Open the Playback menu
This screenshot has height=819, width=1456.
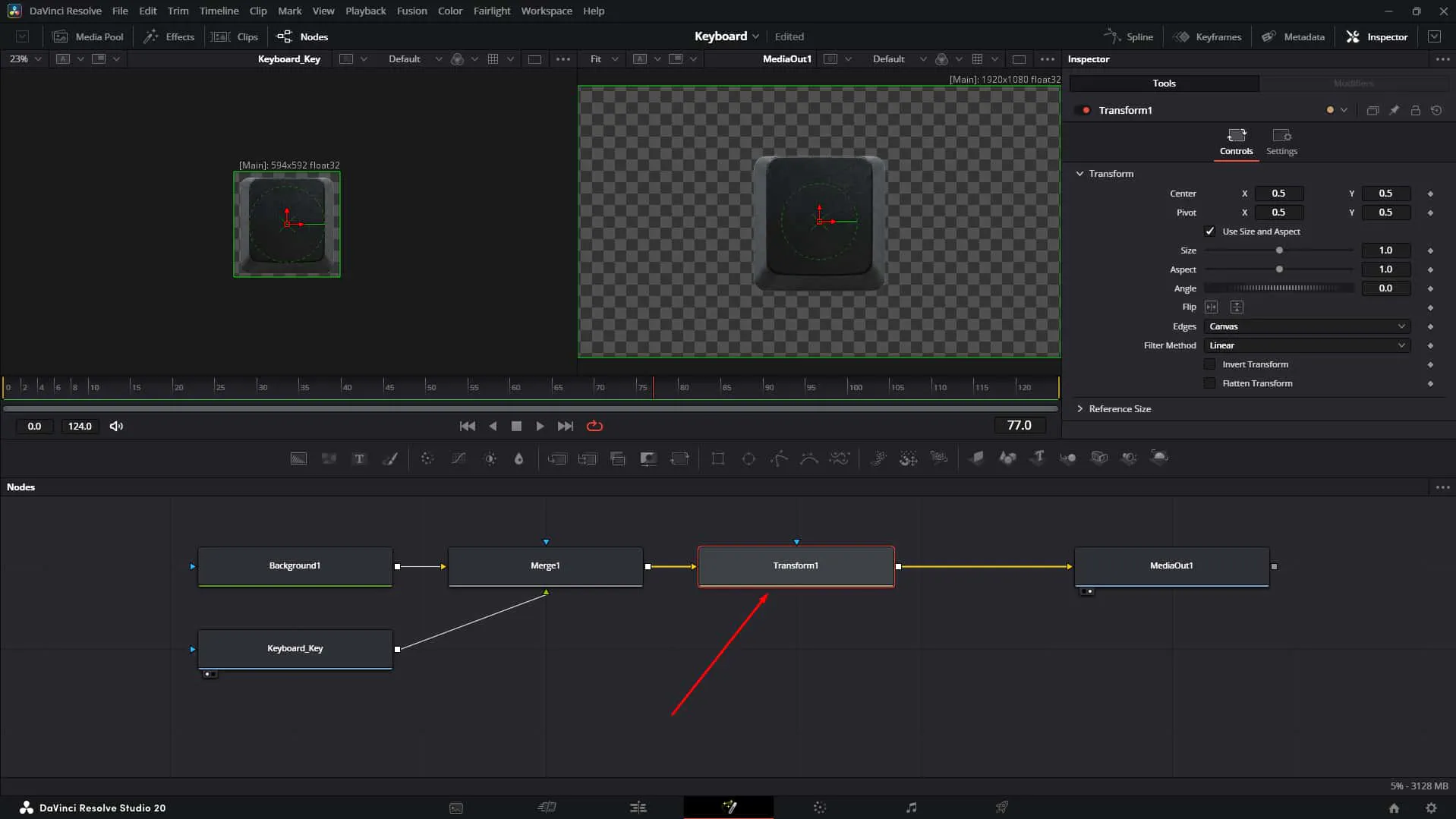365,11
